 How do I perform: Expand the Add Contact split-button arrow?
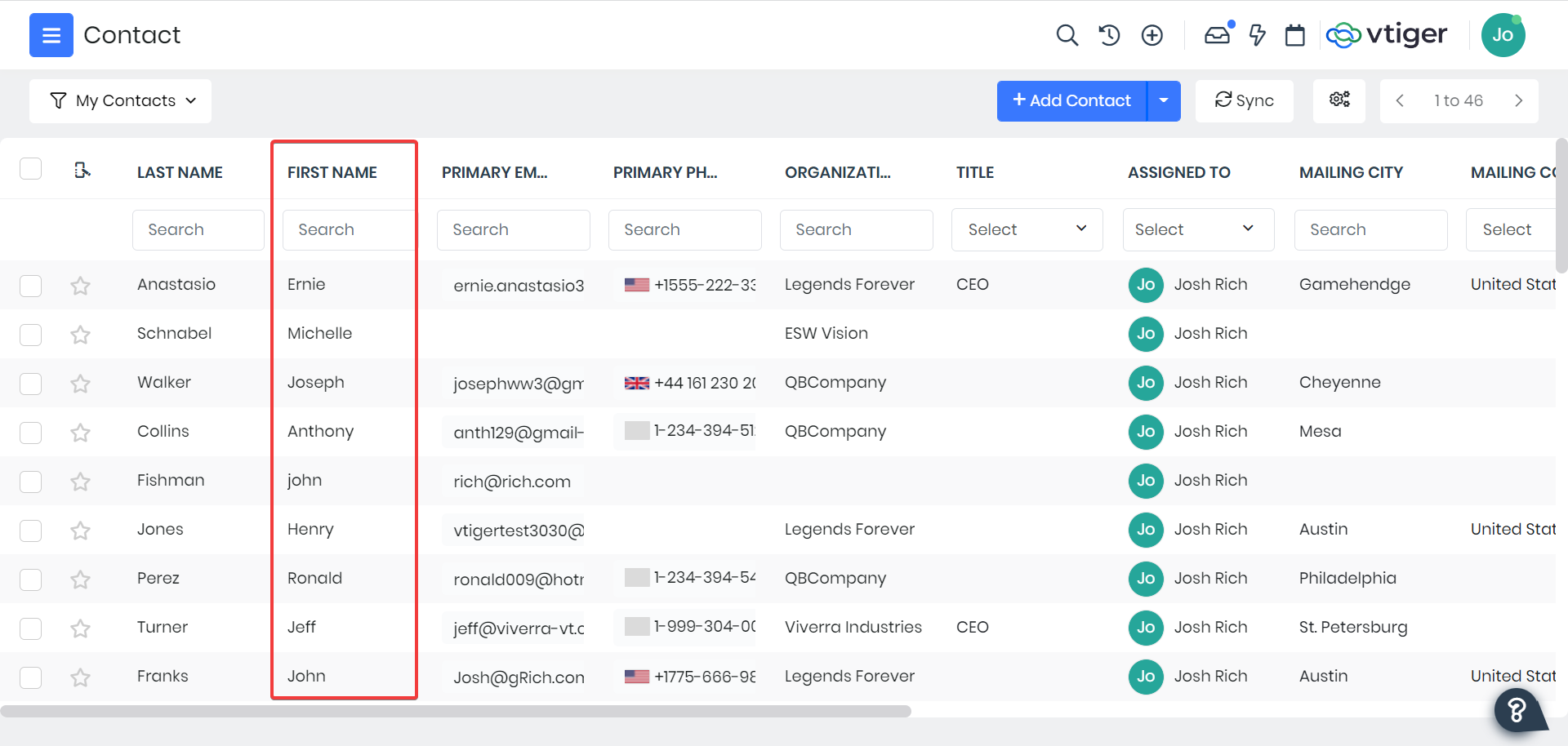click(x=1163, y=100)
